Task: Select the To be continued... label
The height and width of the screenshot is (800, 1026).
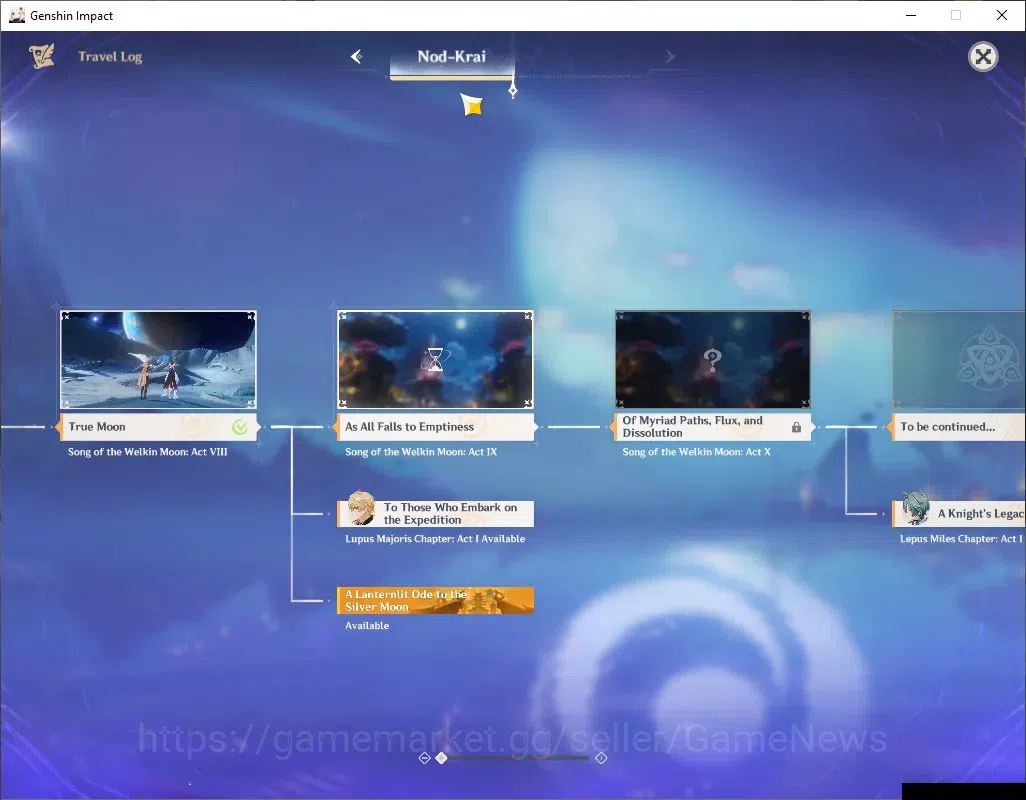Action: tap(959, 427)
